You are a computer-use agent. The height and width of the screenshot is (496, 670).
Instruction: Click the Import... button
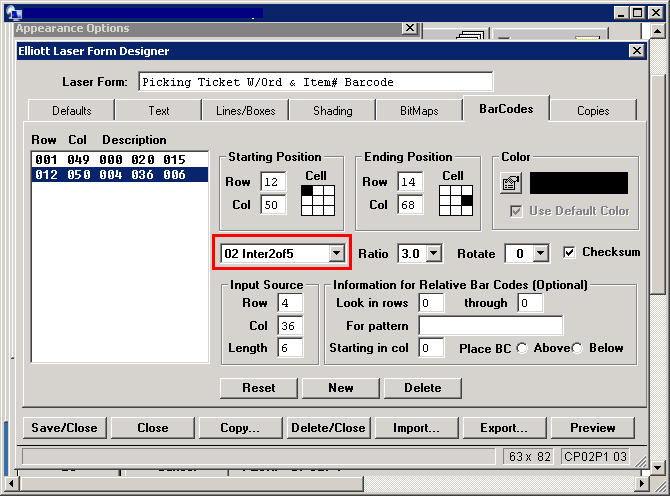416,428
